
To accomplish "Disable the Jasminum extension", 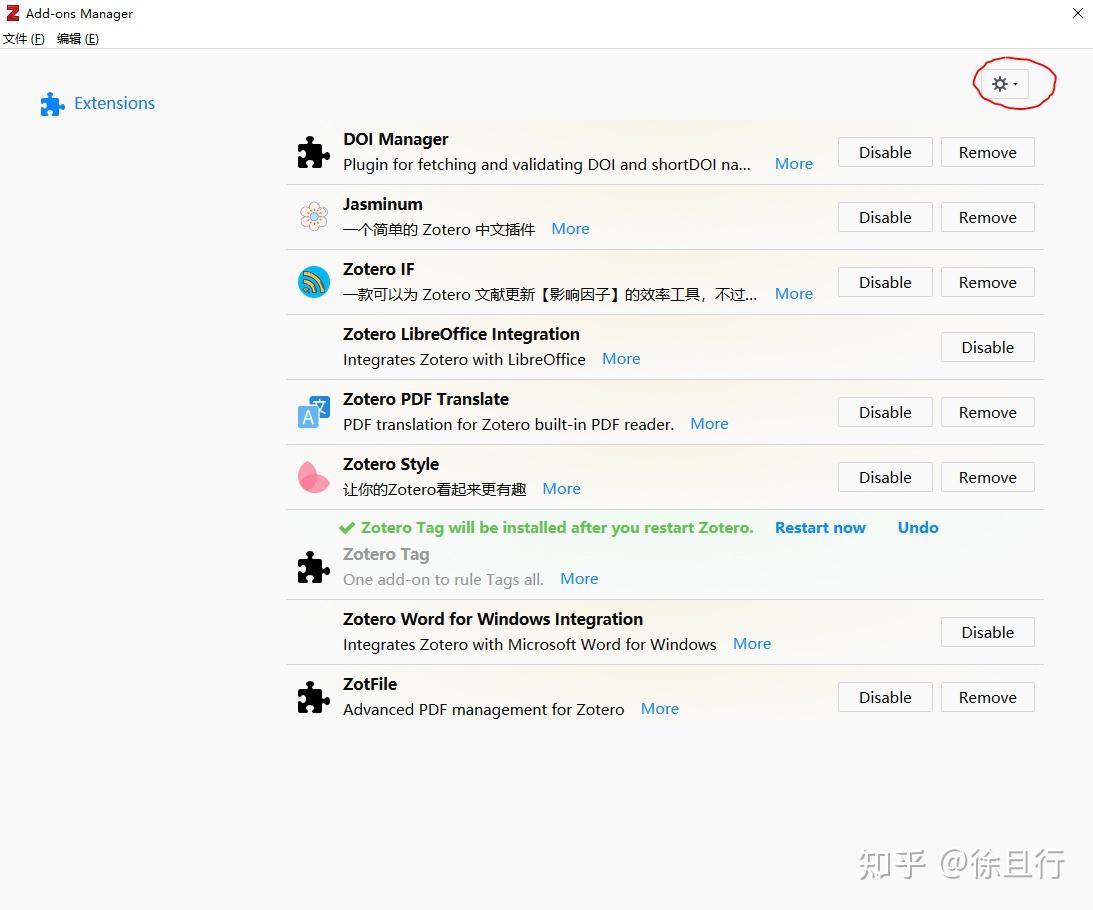I will [x=885, y=217].
